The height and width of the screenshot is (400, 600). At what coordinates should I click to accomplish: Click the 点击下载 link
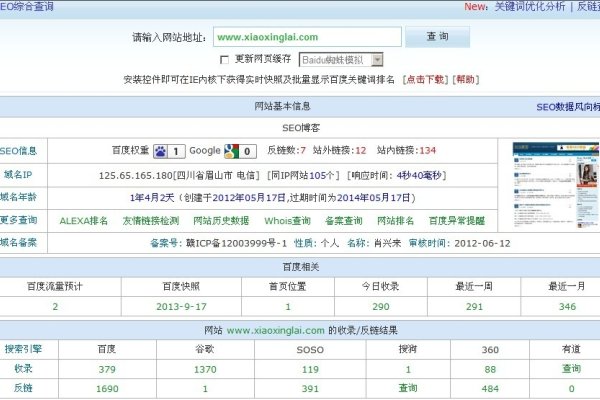(425, 80)
